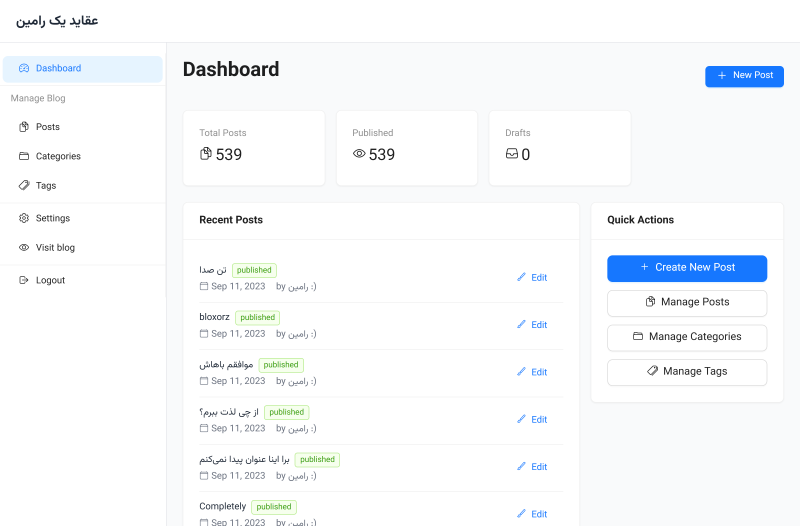Open Manage Posts quick action
The image size is (800, 526).
[687, 302]
